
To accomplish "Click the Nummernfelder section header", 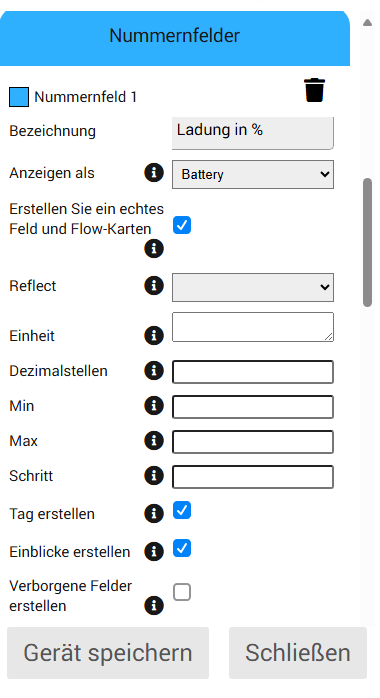I will pos(174,38).
